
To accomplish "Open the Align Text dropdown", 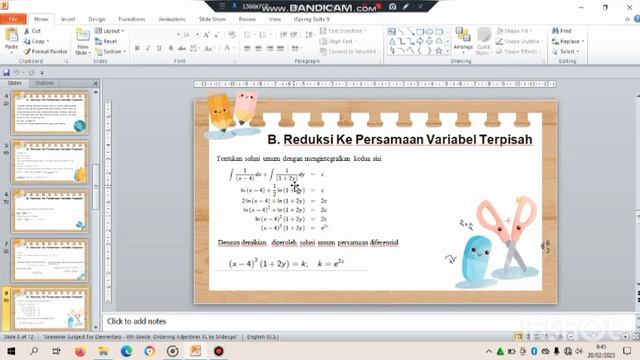I will click(338, 41).
